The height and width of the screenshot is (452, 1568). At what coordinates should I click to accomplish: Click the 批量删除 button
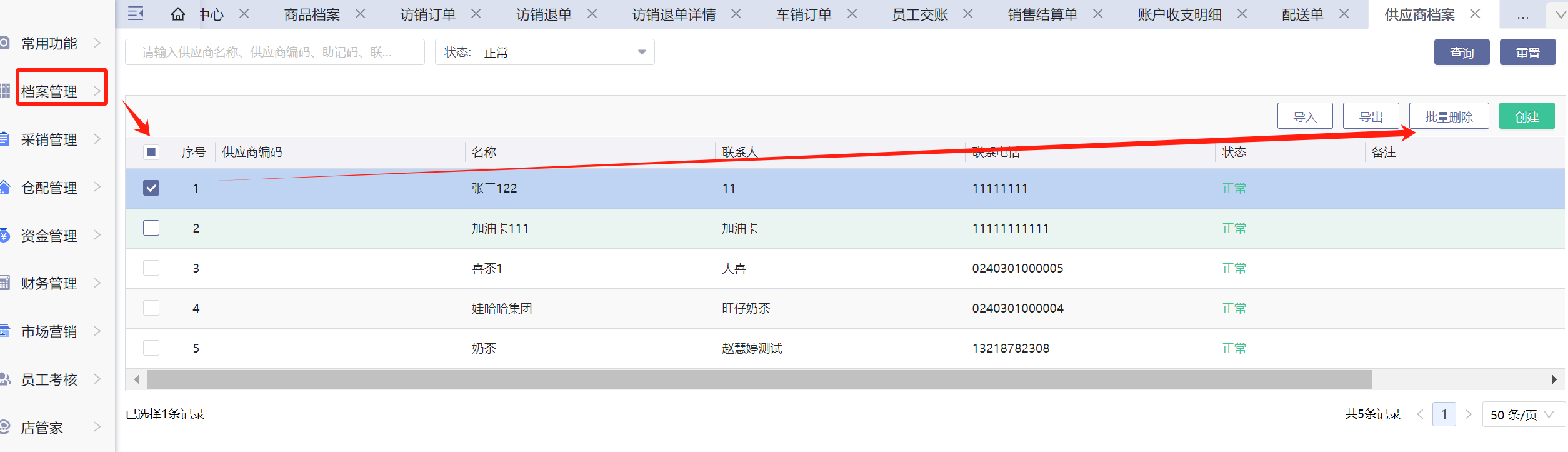click(x=1449, y=116)
